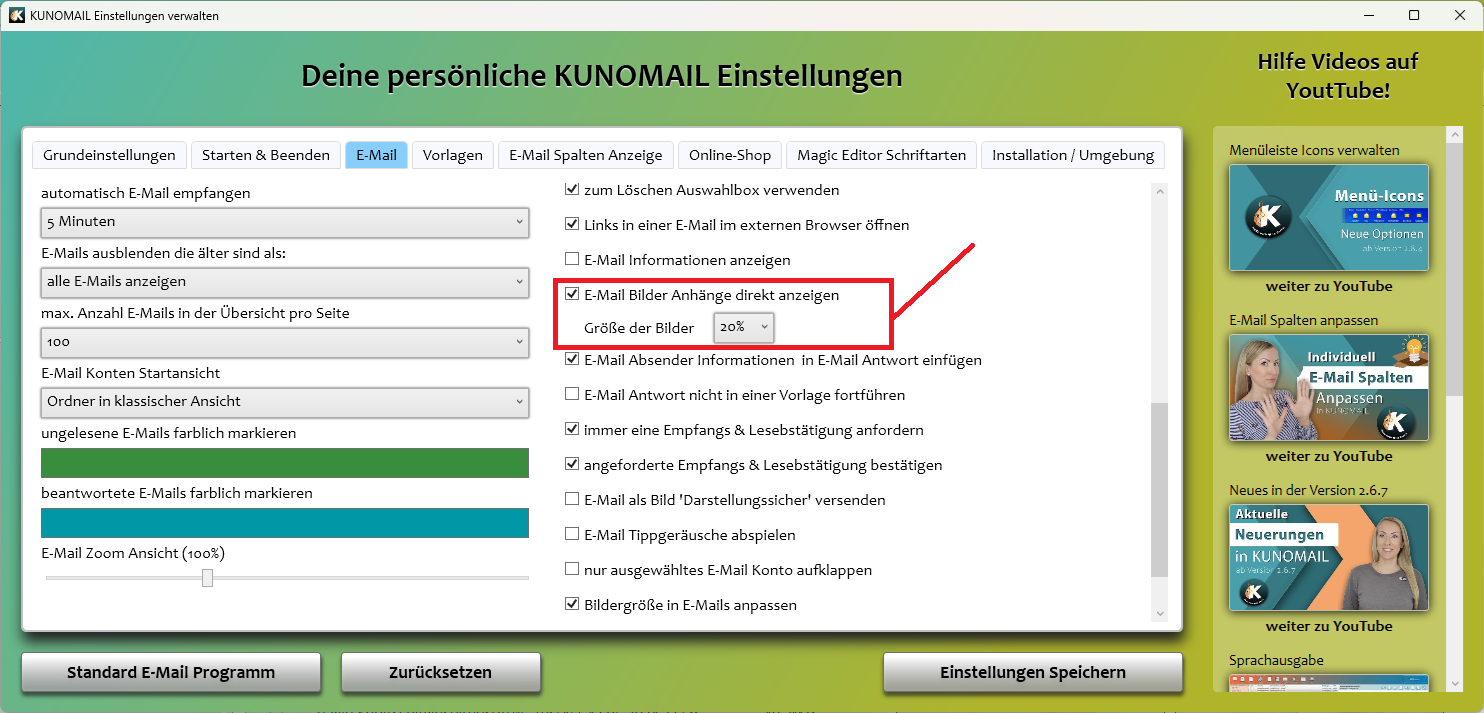The width and height of the screenshot is (1484, 713).
Task: Click the Sprachausgabe video thumbnail
Action: coord(1329,682)
